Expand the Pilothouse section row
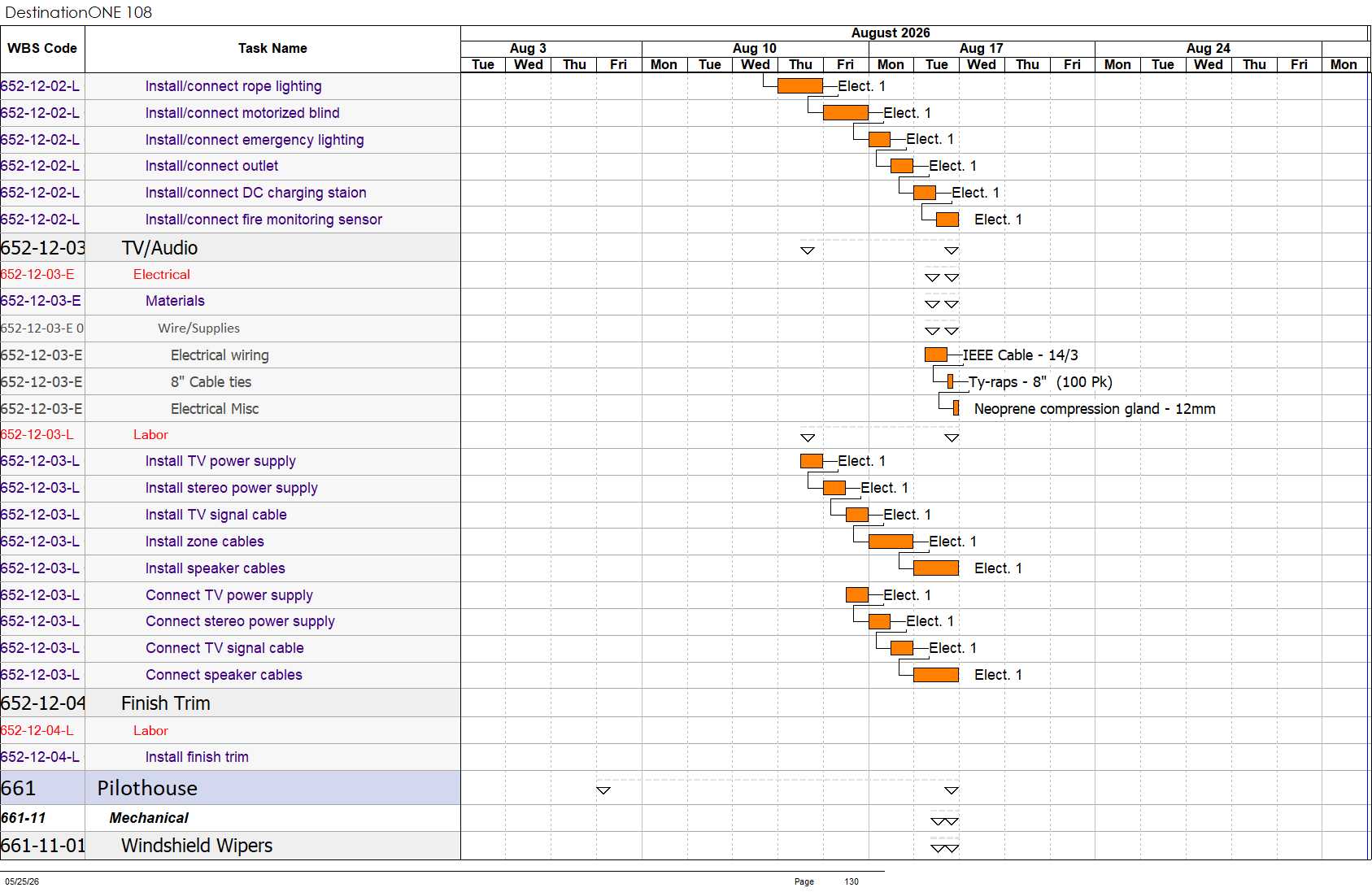The width and height of the screenshot is (1372, 892). (x=230, y=788)
